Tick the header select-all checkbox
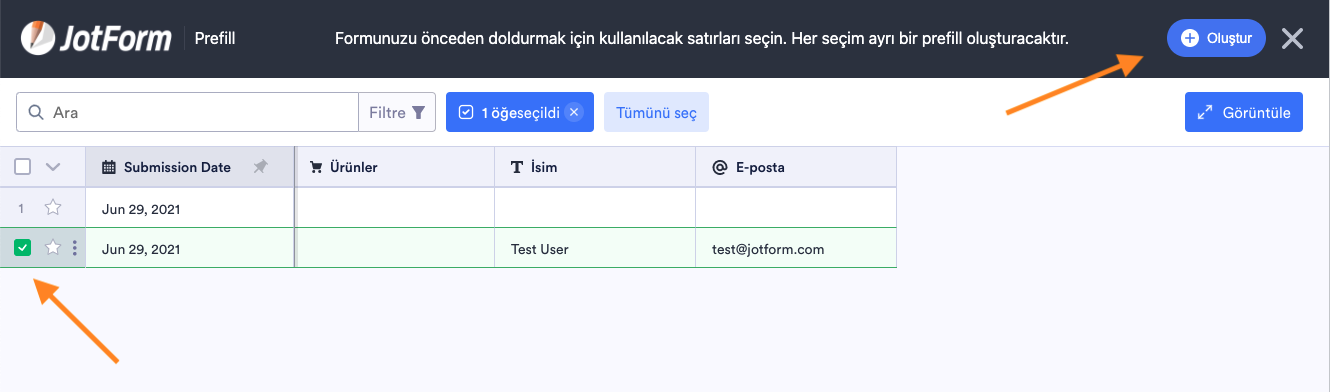Viewport: 1330px width, 392px height. [23, 167]
